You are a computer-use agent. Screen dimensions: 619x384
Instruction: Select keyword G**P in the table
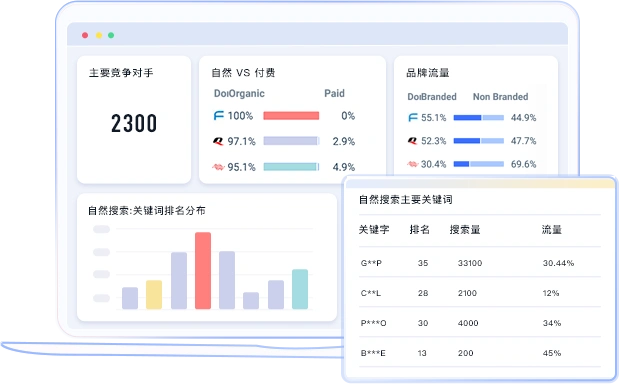371,263
